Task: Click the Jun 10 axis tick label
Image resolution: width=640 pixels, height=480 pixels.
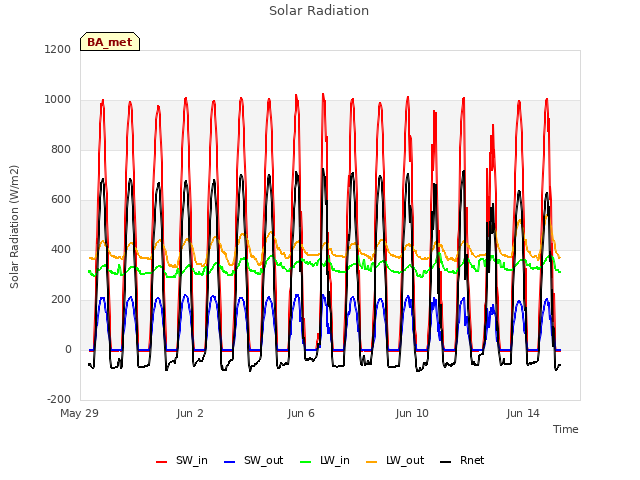Action: [x=412, y=413]
